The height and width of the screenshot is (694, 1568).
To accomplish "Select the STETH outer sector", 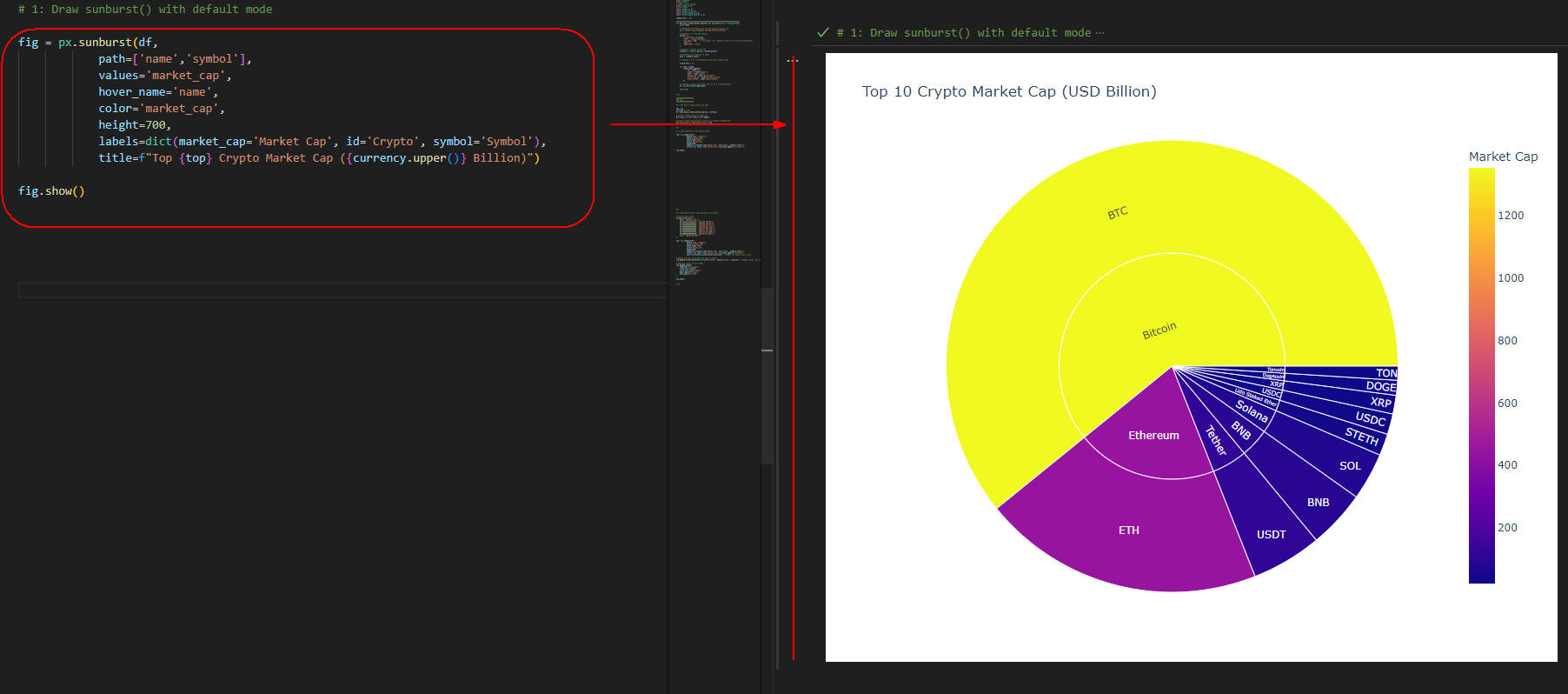I will point(1361,437).
